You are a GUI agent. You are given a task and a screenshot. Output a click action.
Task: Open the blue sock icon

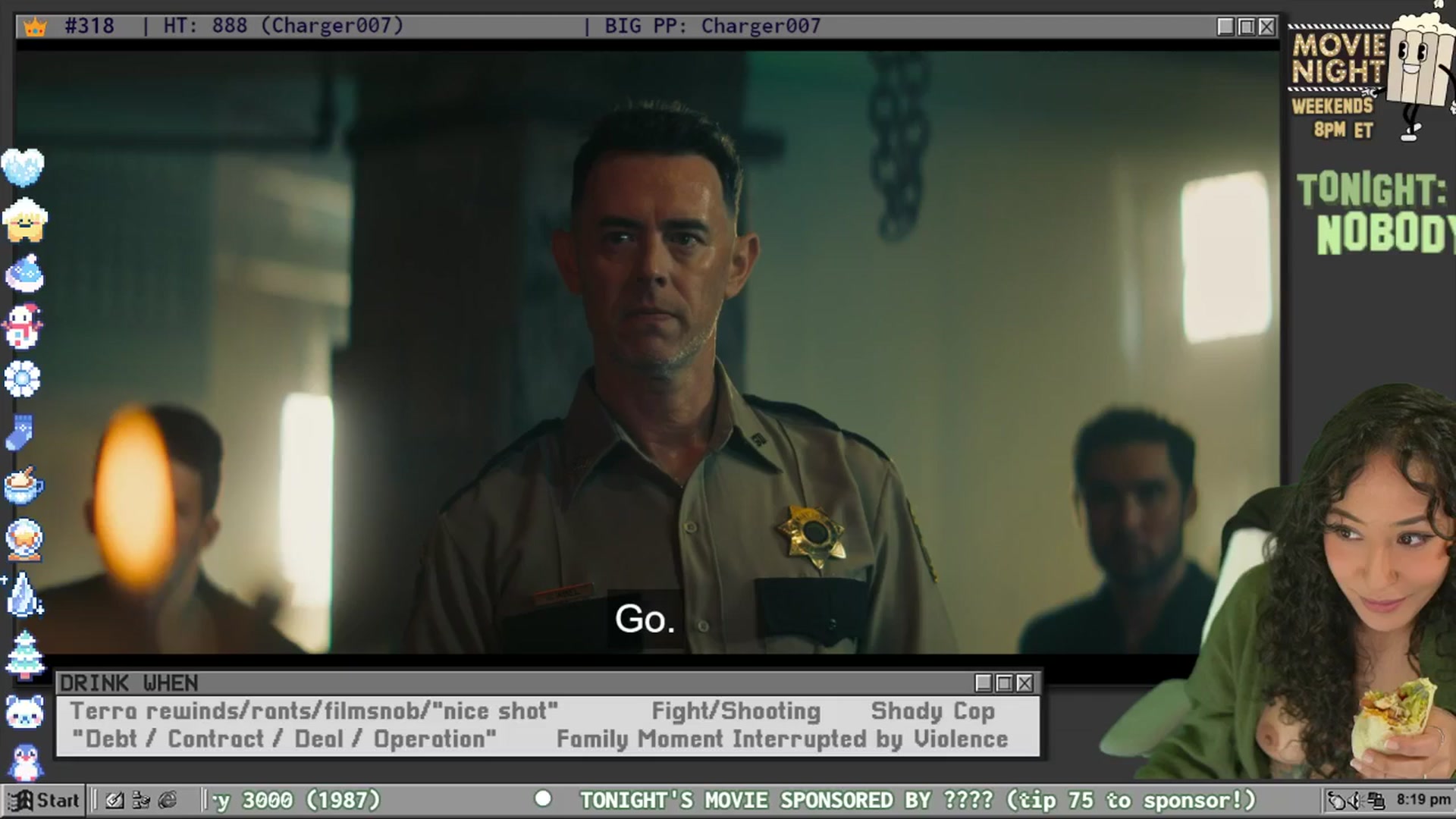(x=20, y=432)
